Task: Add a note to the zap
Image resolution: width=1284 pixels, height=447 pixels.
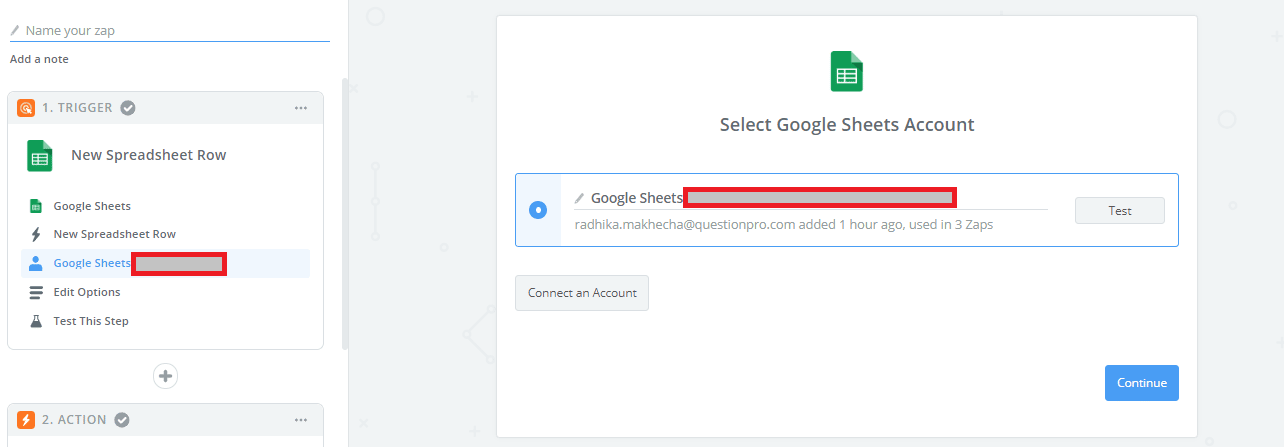Action: pyautogui.click(x=39, y=59)
